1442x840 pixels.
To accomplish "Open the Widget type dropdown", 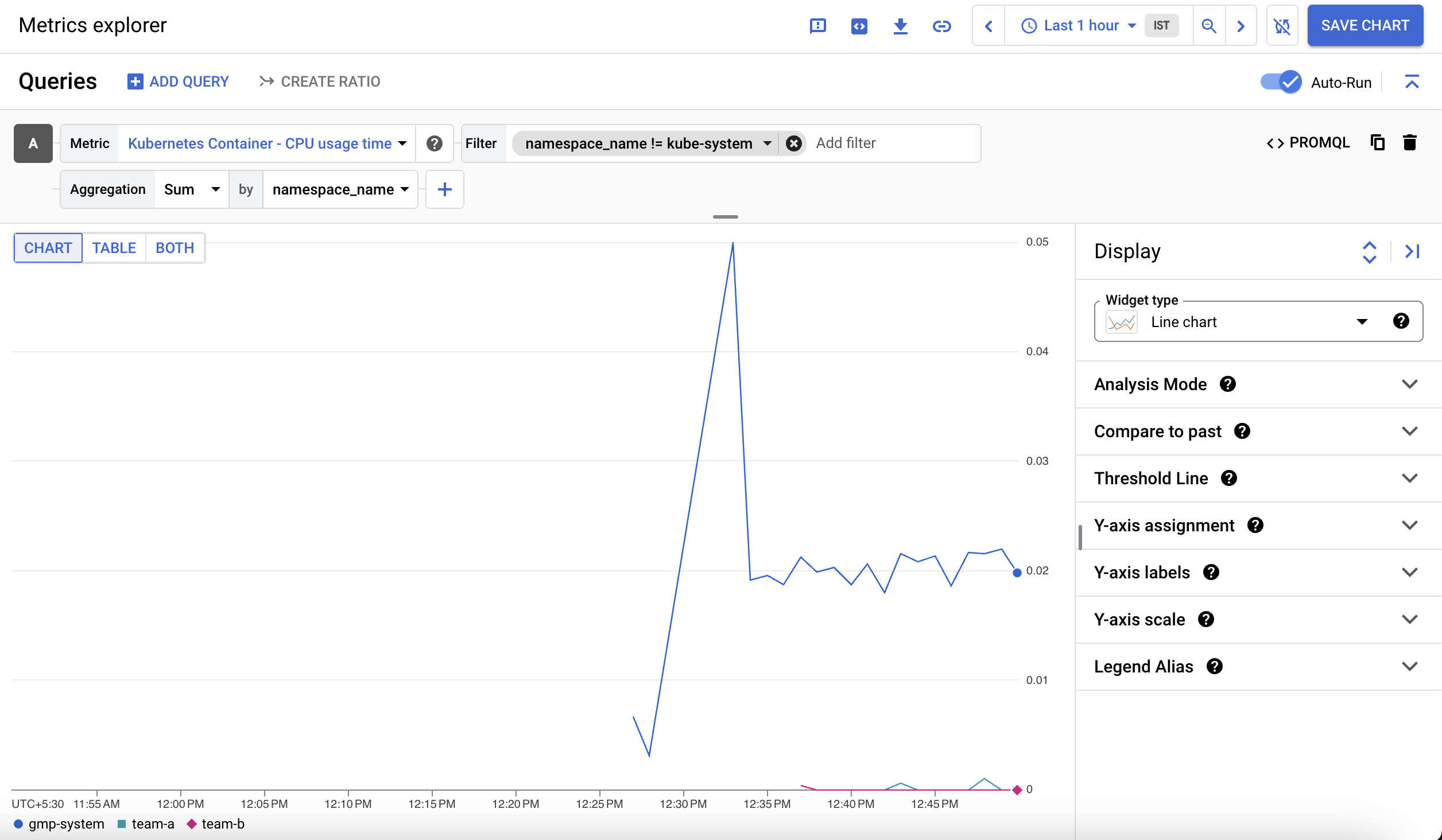I will (x=1361, y=321).
